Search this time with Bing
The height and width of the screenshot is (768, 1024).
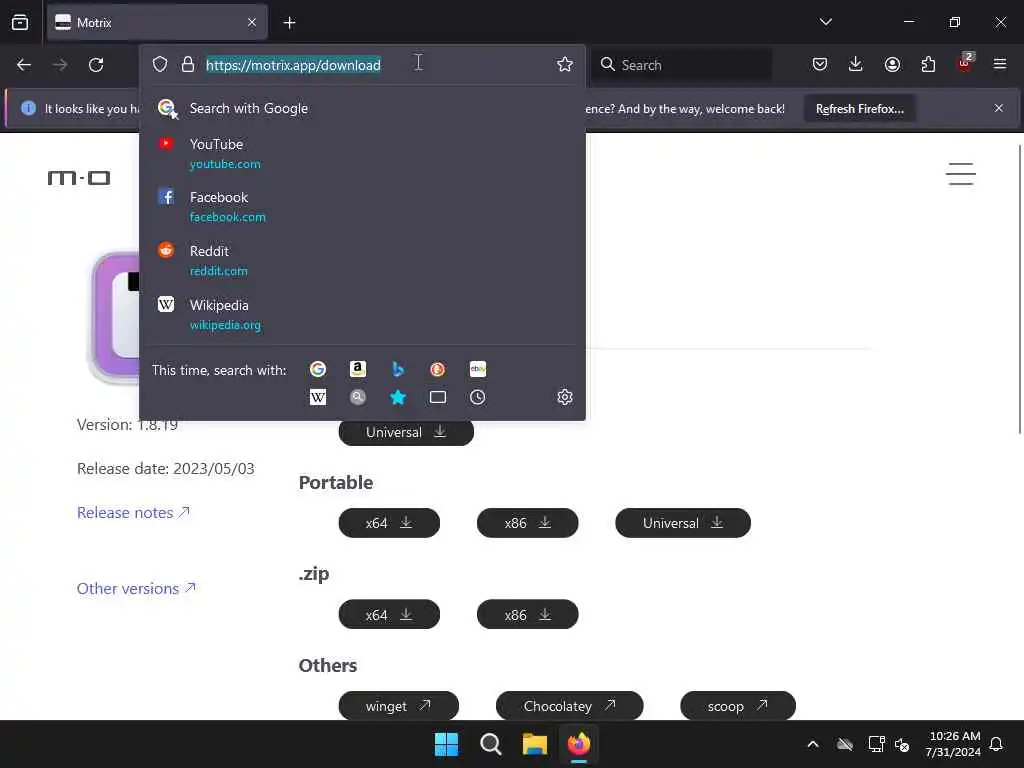coord(398,369)
